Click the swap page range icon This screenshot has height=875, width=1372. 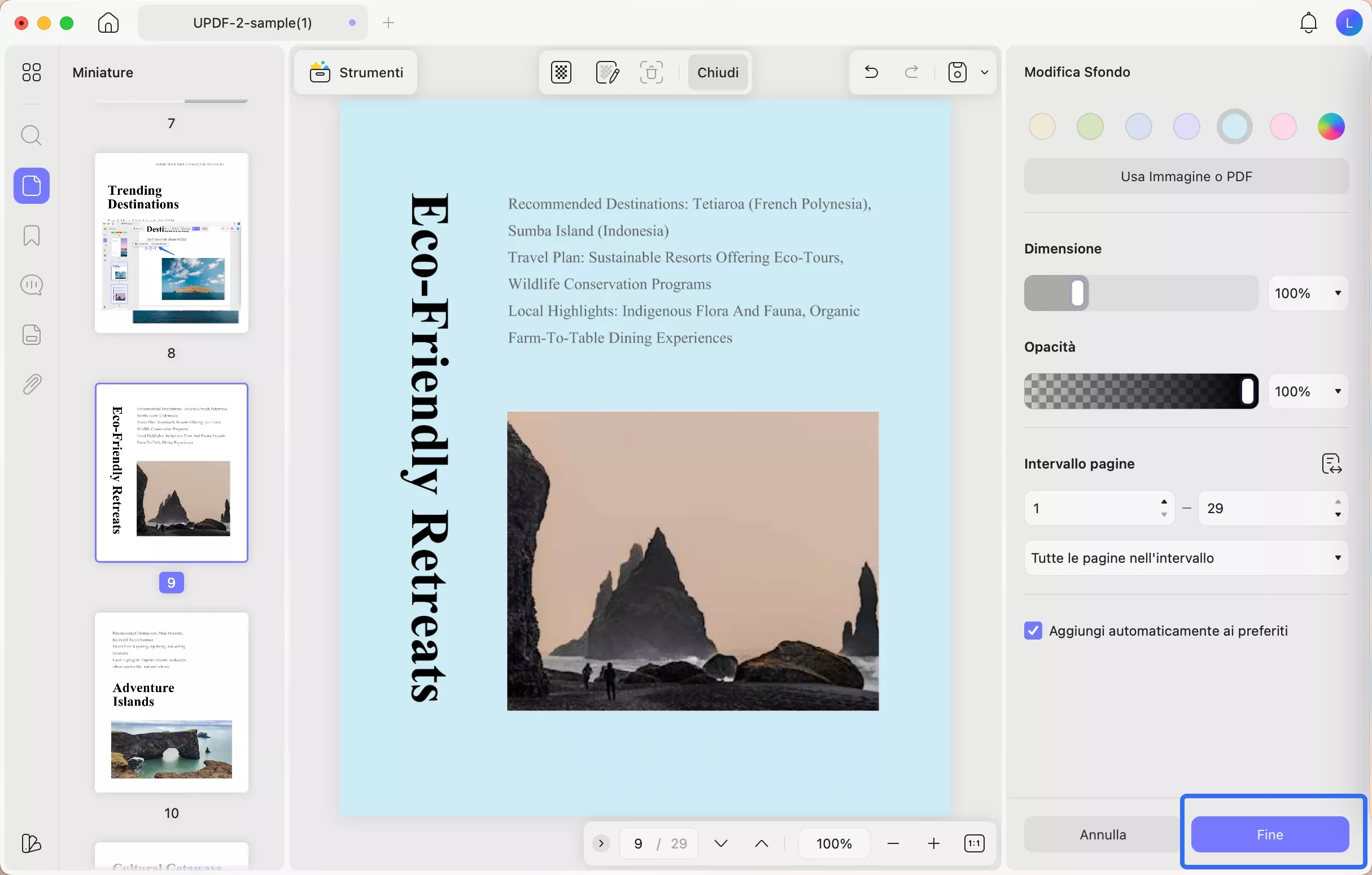[x=1331, y=463]
